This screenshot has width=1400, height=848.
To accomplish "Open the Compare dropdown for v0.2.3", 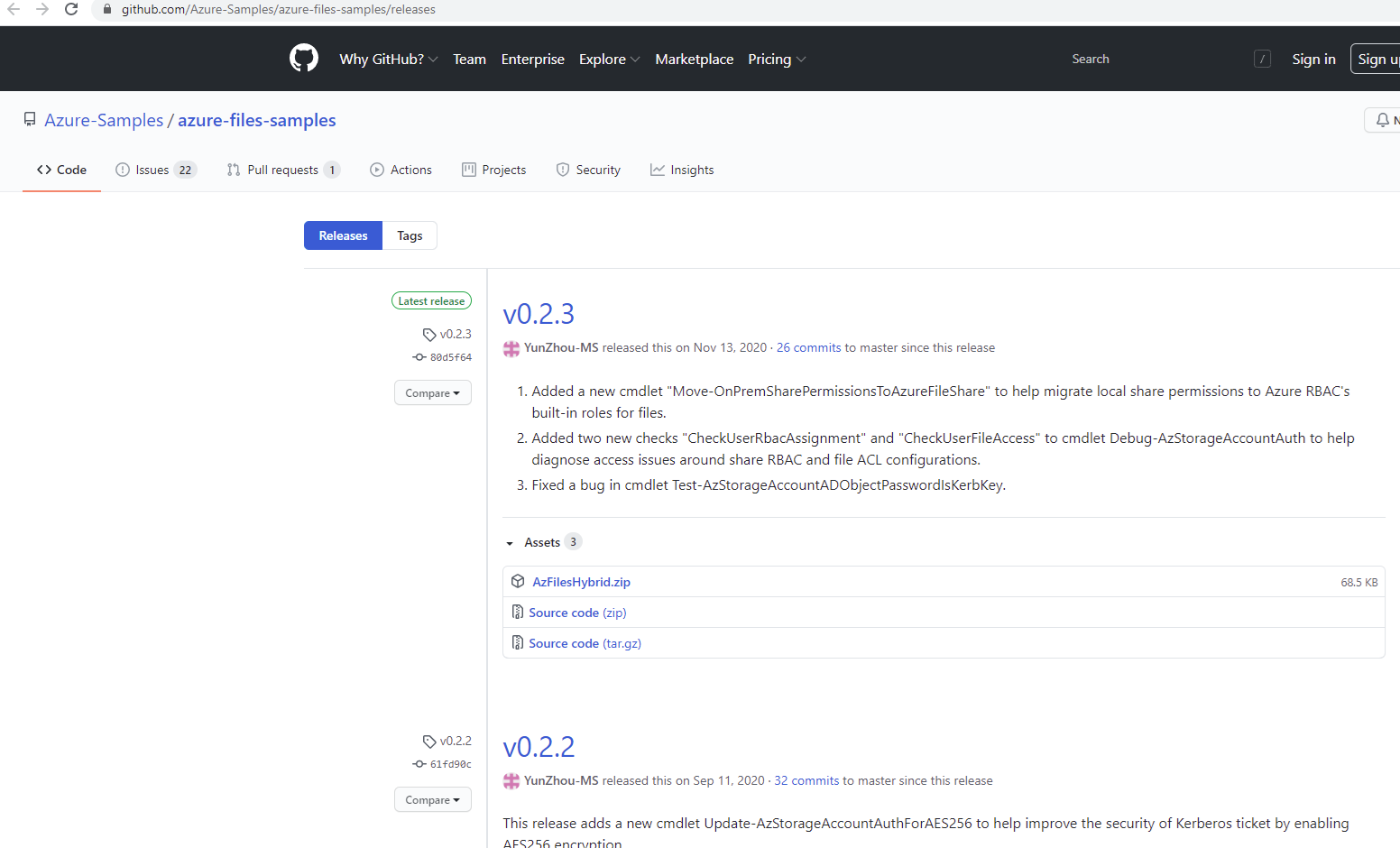I will point(433,392).
